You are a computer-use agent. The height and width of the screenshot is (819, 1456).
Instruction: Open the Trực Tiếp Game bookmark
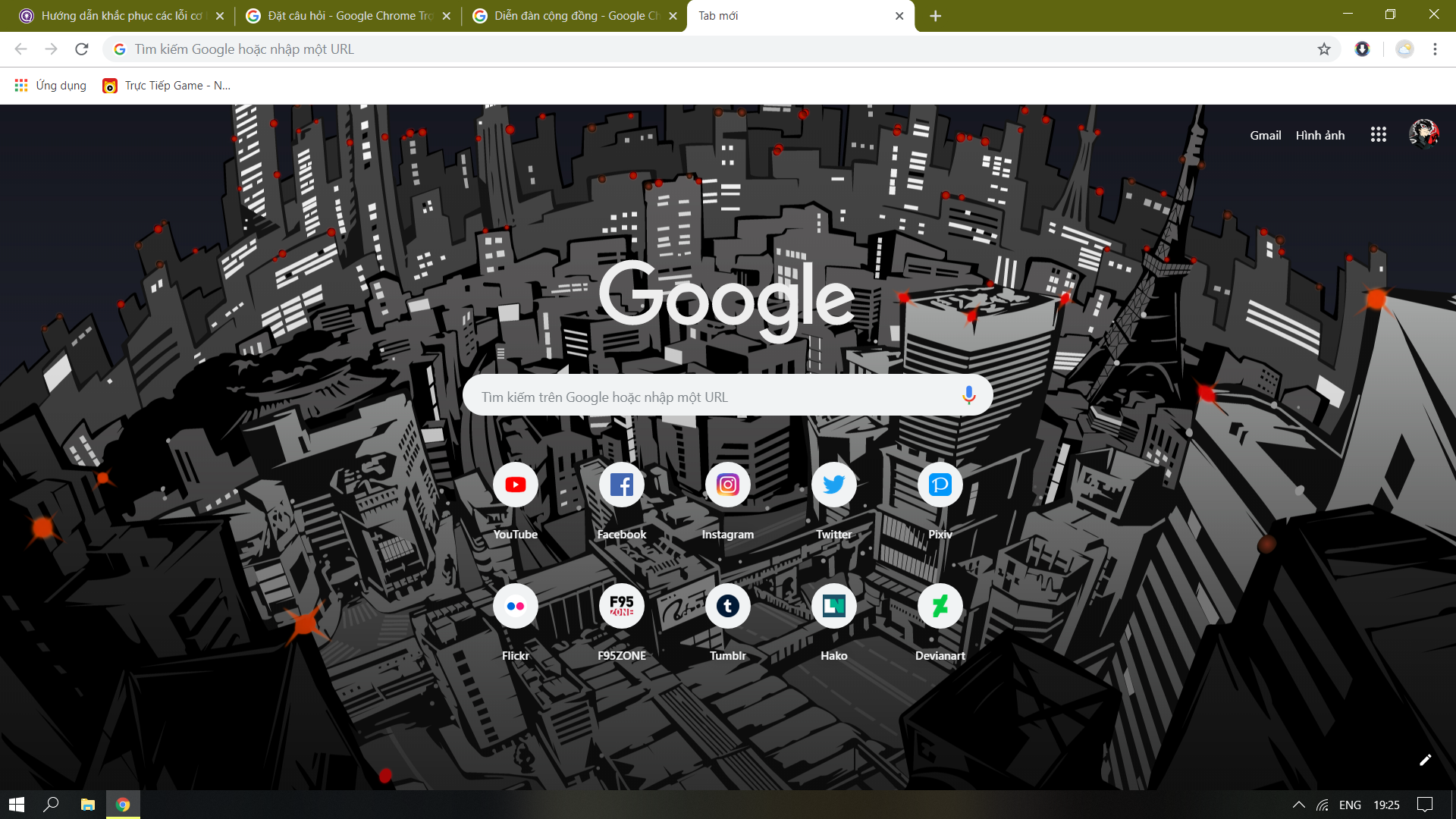tap(167, 86)
